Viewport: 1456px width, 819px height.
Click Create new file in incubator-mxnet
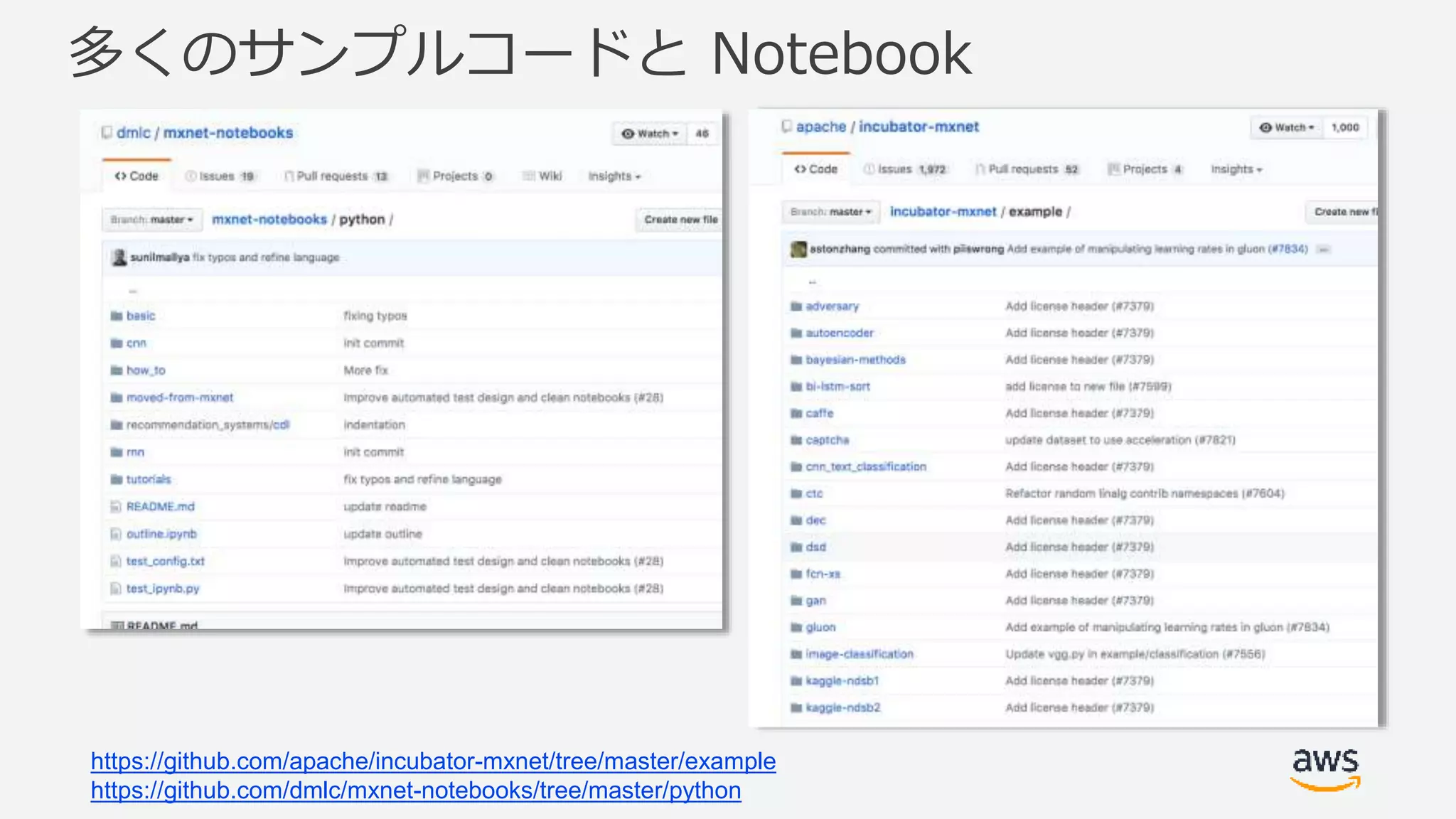tap(1342, 212)
